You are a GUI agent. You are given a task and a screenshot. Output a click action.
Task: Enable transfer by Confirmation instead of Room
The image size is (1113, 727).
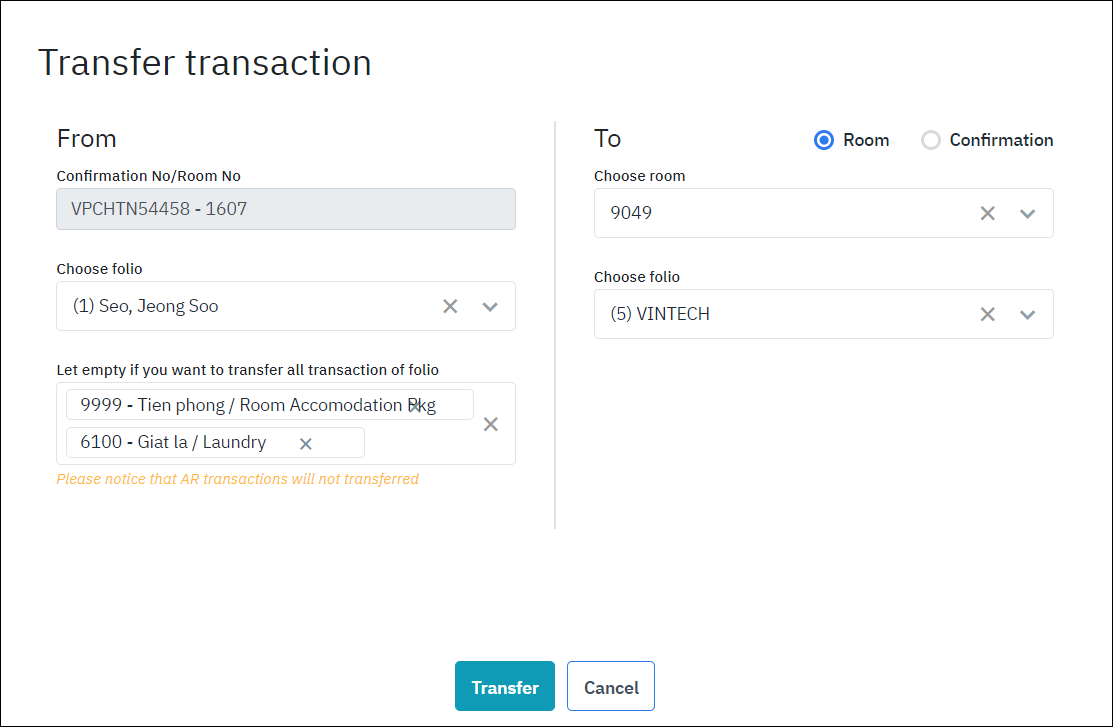[x=931, y=140]
